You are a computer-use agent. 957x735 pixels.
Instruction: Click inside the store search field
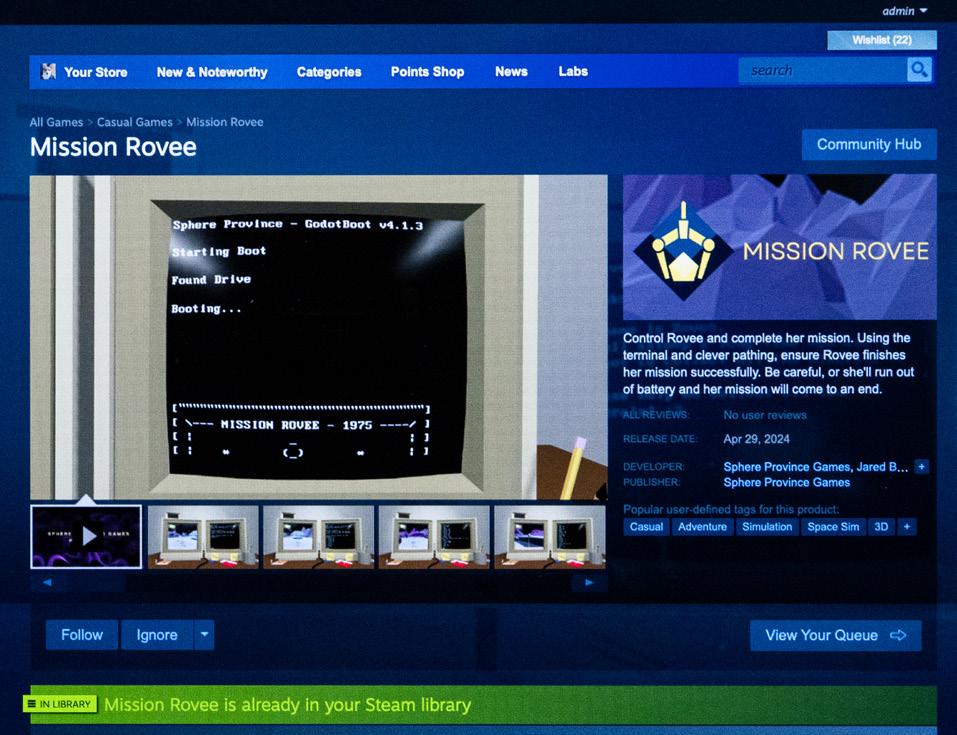click(822, 70)
